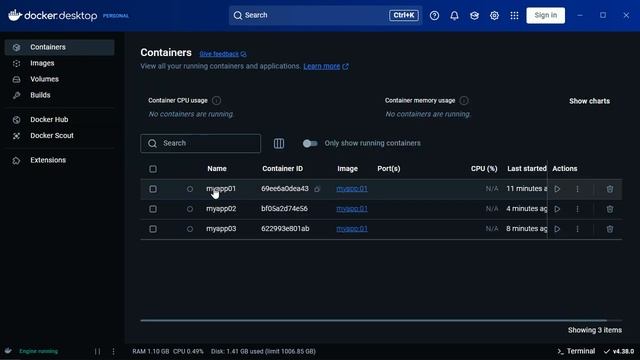Open the apps grid icon
Screen dimensions: 640x360
[514, 16]
